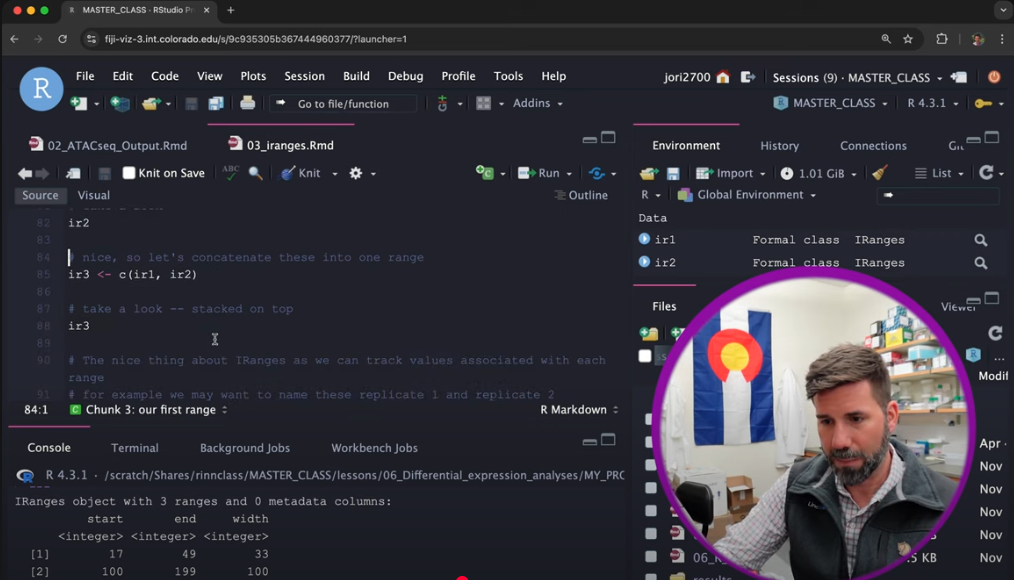Image resolution: width=1014 pixels, height=580 pixels.
Task: Open the Global Environment dropdown
Action: (748, 195)
